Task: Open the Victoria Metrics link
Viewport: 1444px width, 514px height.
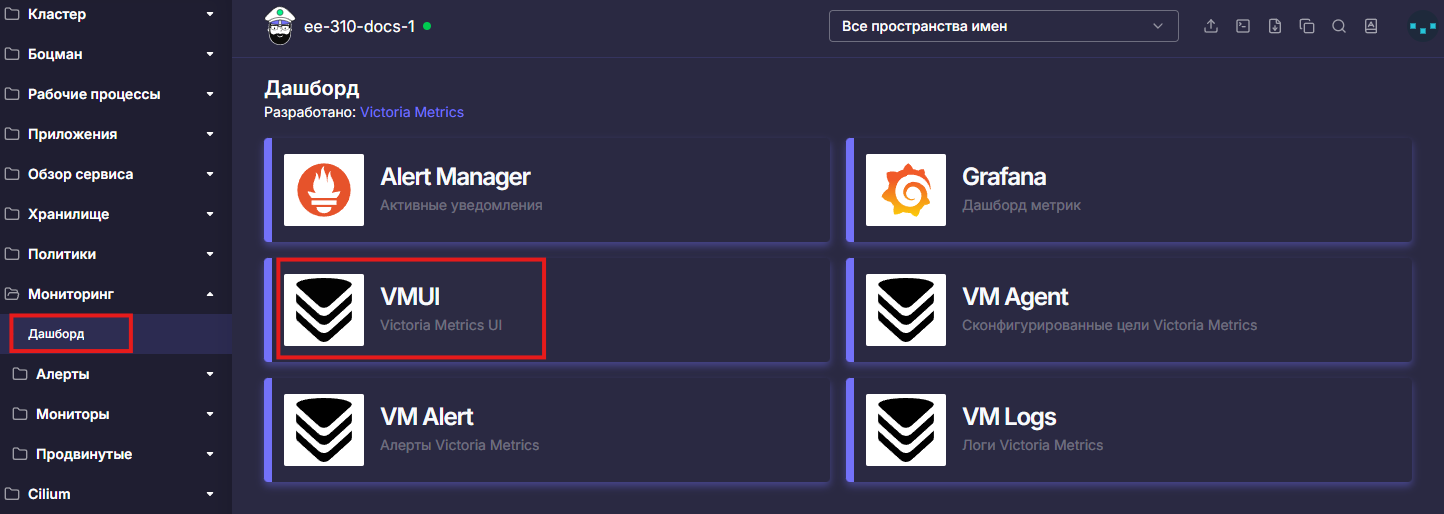Action: tap(412, 112)
